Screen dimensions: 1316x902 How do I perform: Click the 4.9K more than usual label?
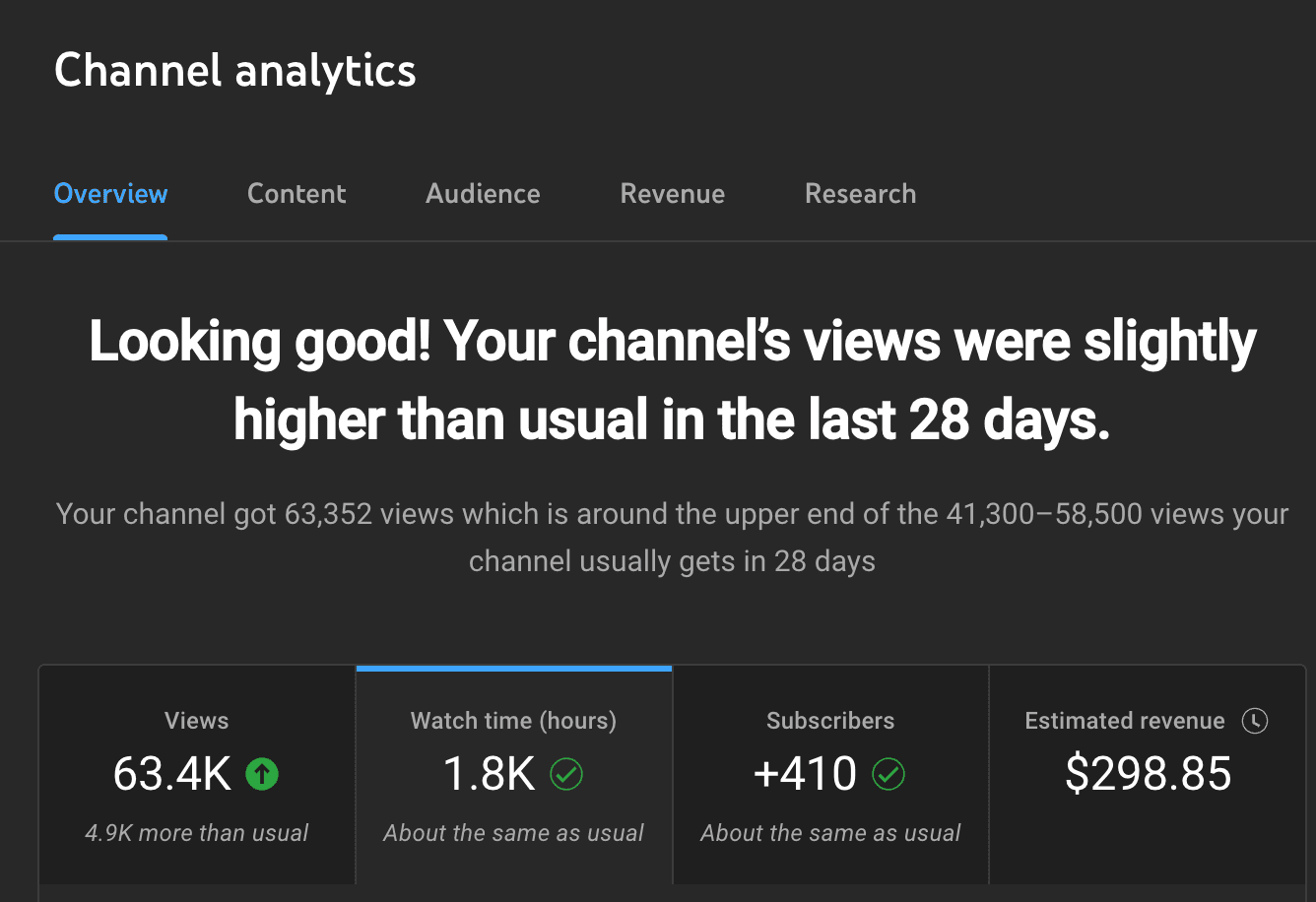tap(196, 832)
